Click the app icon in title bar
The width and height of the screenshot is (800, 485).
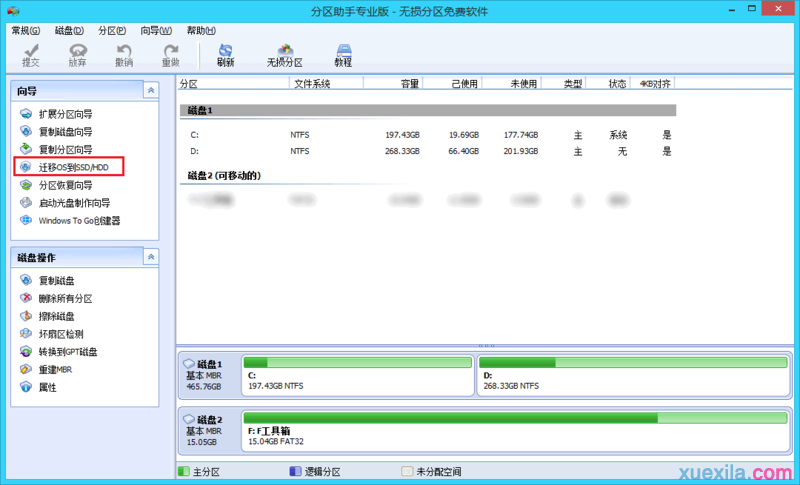point(14,11)
